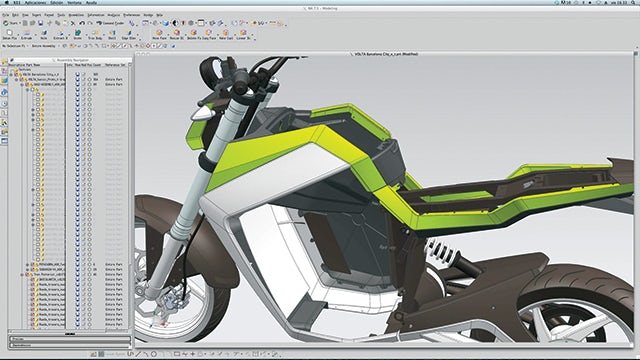Collapse the Tren_Posterior assembly node
The image size is (640, 360).
(x=22, y=274)
